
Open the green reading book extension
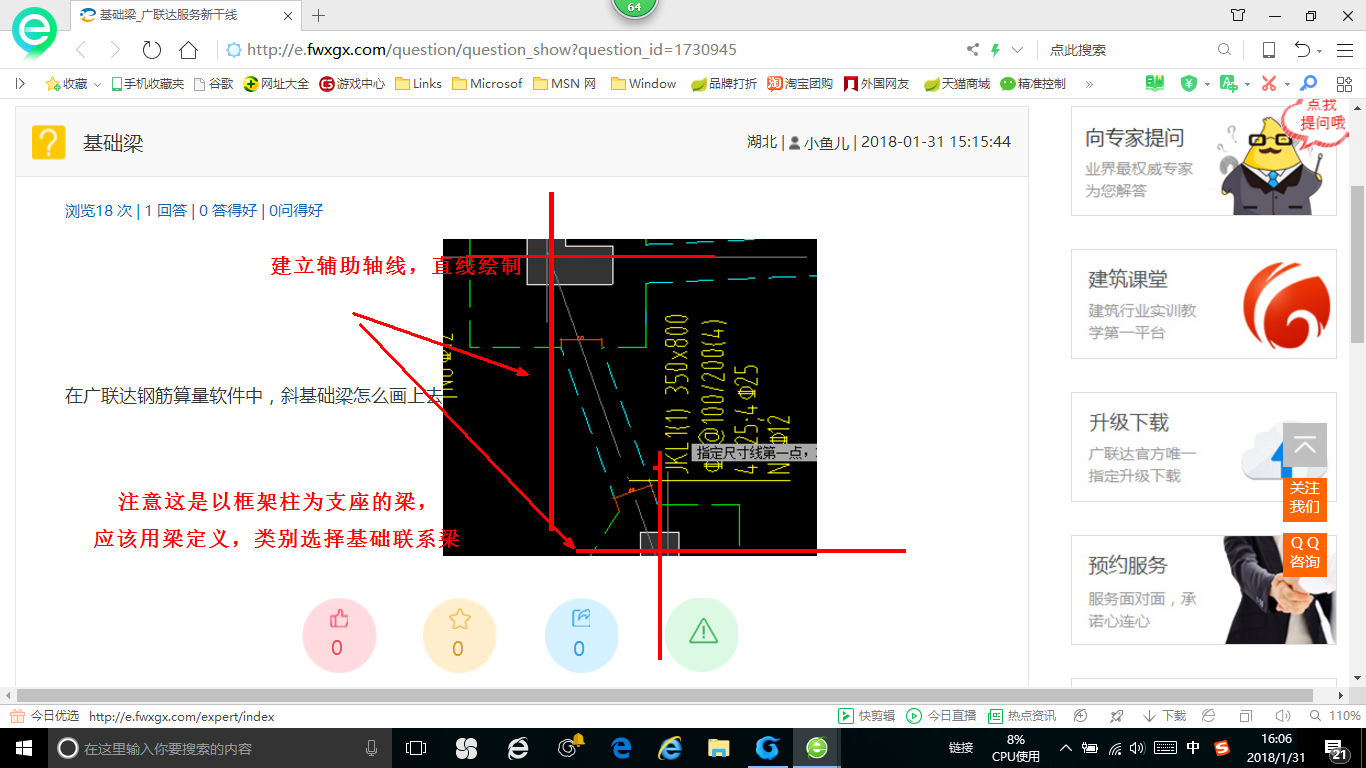coord(1155,84)
